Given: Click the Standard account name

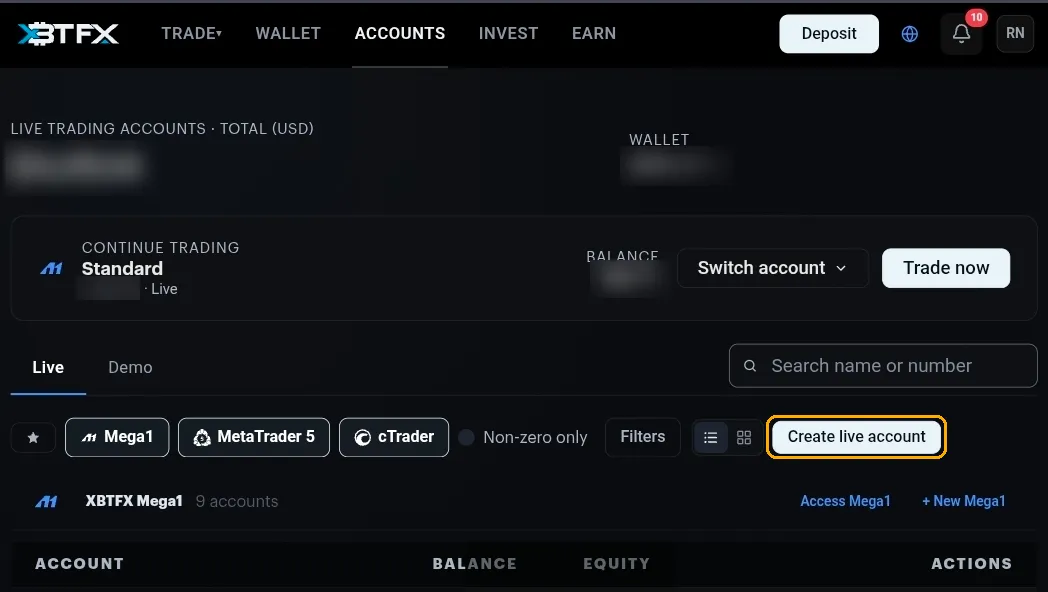Looking at the screenshot, I should point(122,269).
